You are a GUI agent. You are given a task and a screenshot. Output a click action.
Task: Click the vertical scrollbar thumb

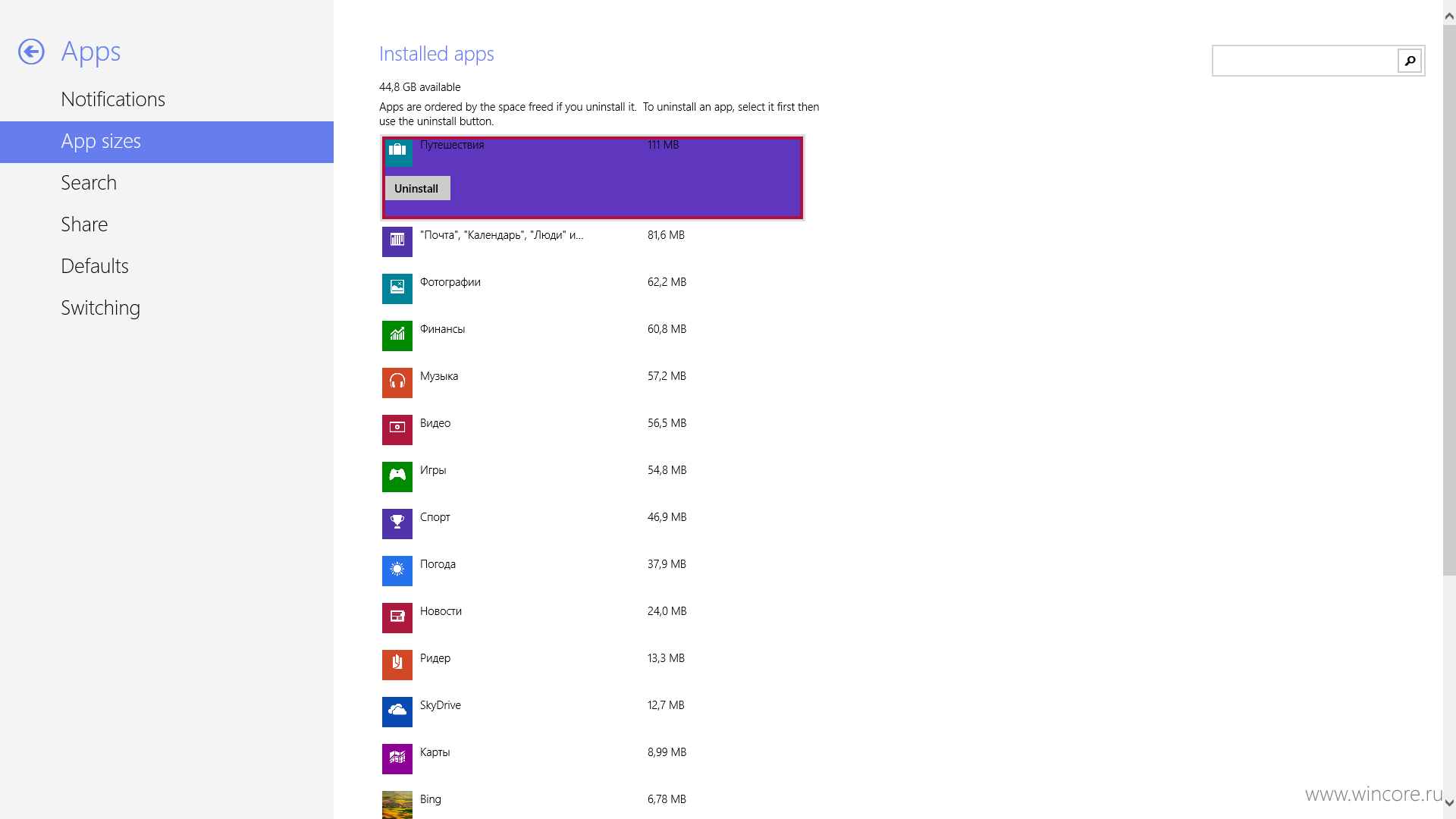click(x=1449, y=300)
